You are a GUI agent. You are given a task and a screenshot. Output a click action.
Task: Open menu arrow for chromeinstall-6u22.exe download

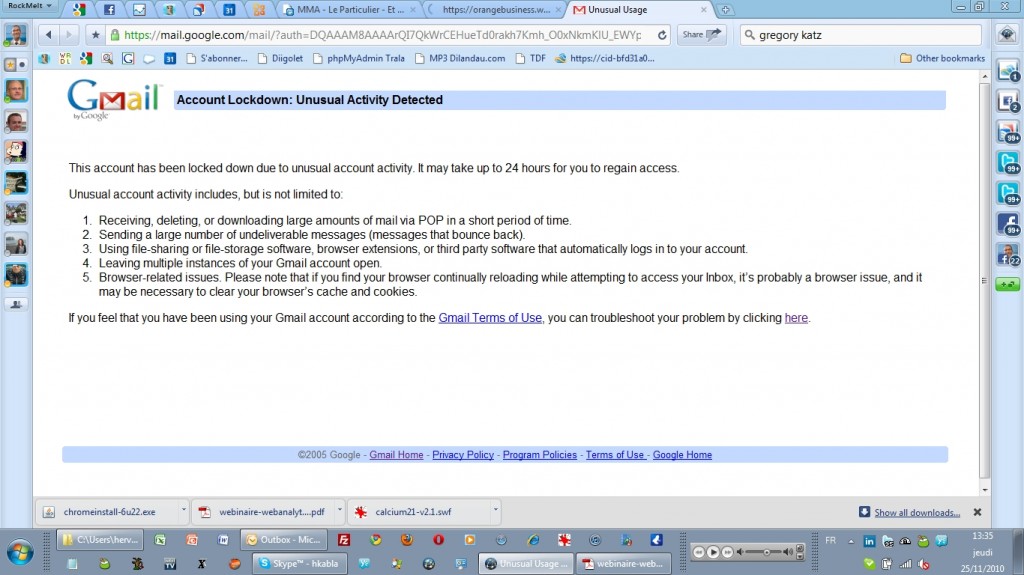(184, 509)
